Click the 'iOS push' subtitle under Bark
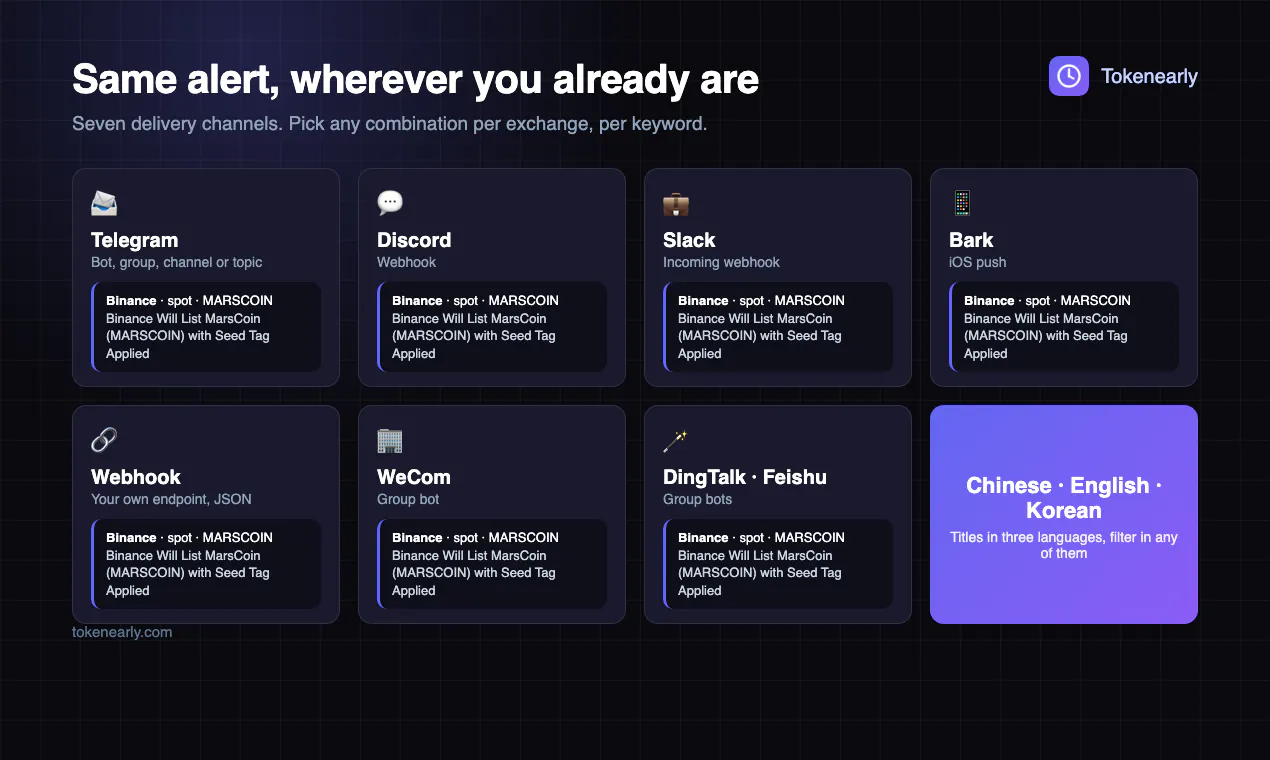 [x=978, y=262]
